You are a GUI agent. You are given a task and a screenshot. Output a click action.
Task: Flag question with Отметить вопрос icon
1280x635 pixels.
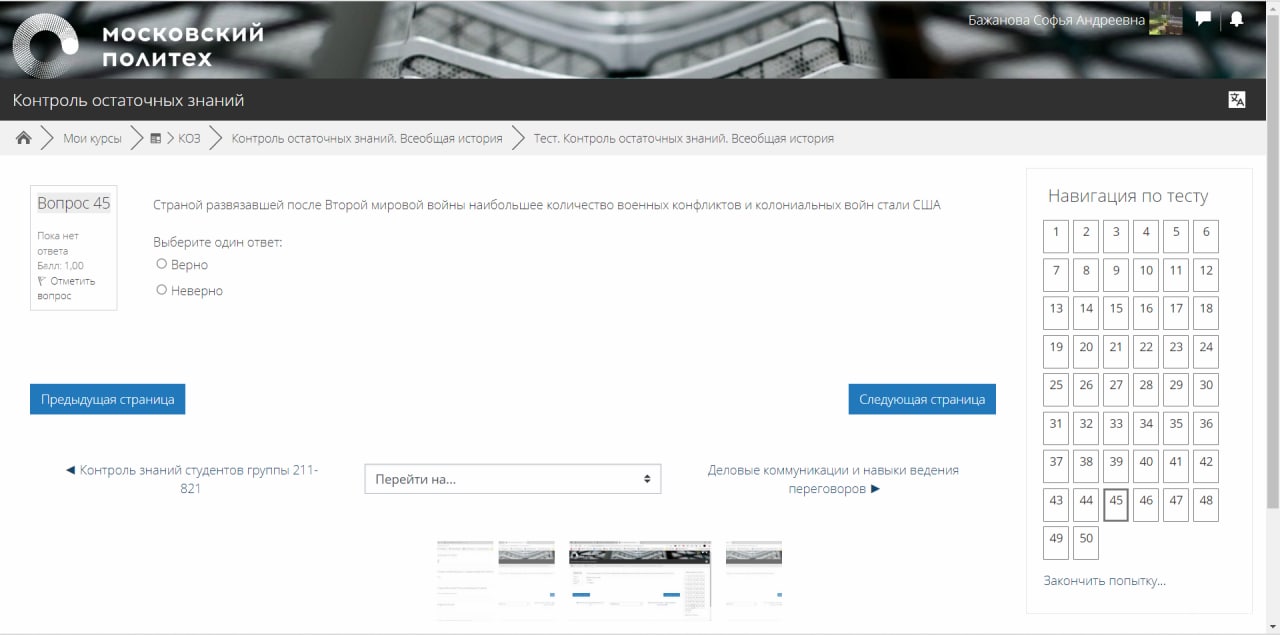click(x=42, y=281)
